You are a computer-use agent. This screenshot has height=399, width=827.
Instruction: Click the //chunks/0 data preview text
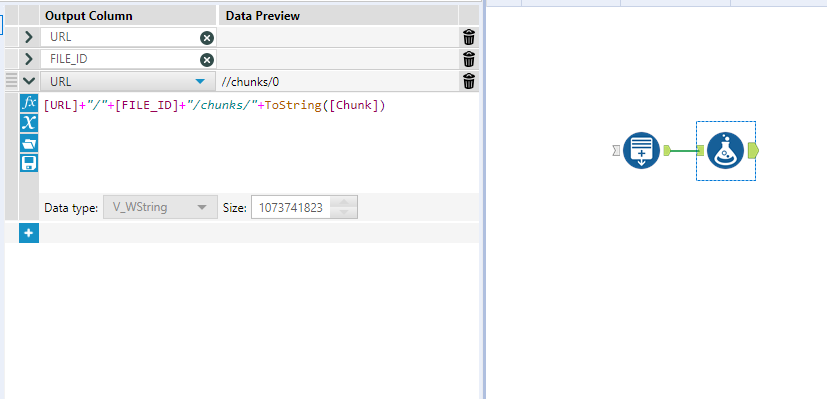click(x=250, y=82)
